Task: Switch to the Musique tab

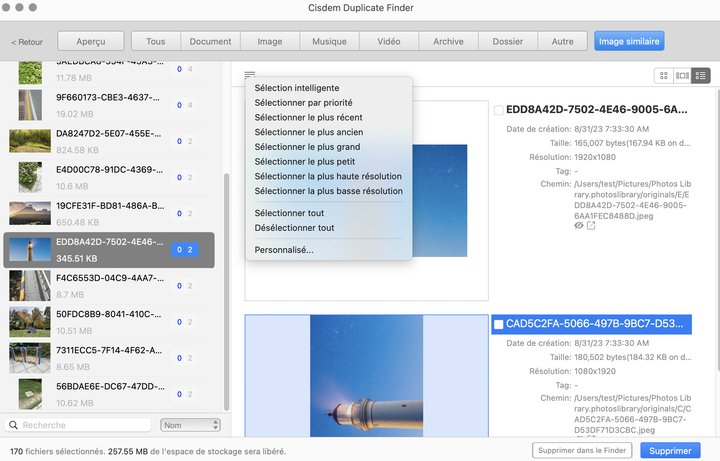Action: (329, 41)
